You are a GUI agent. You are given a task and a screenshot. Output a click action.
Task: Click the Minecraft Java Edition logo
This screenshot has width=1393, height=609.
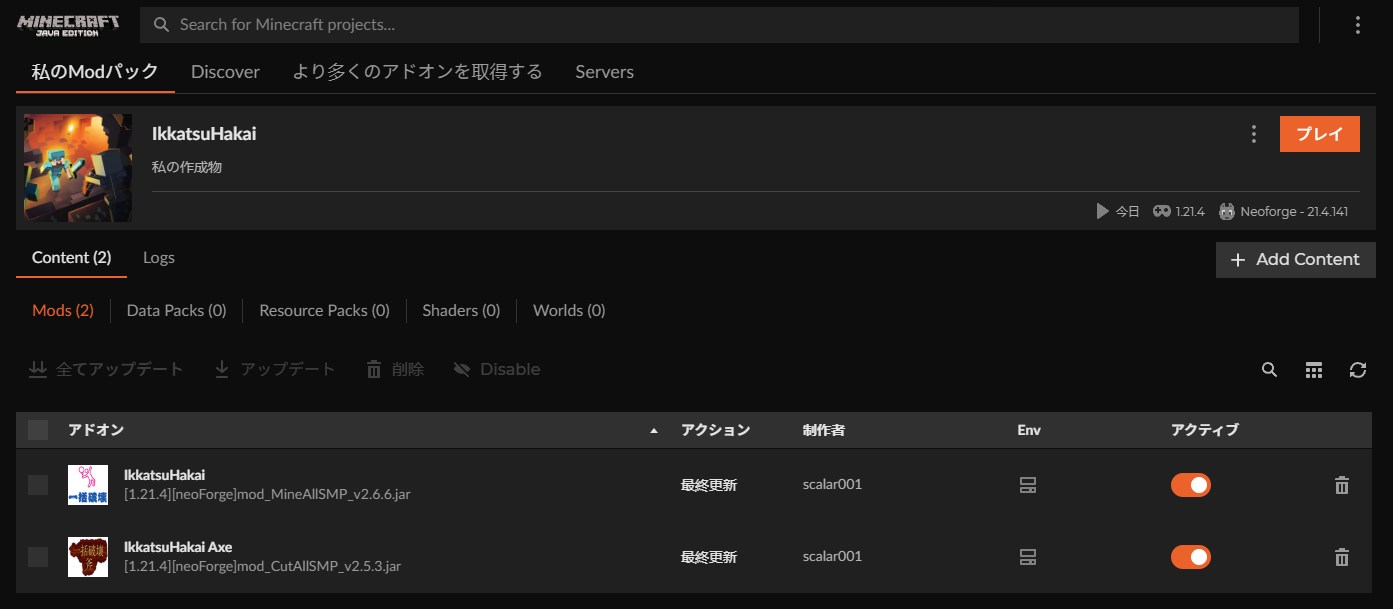coord(65,22)
